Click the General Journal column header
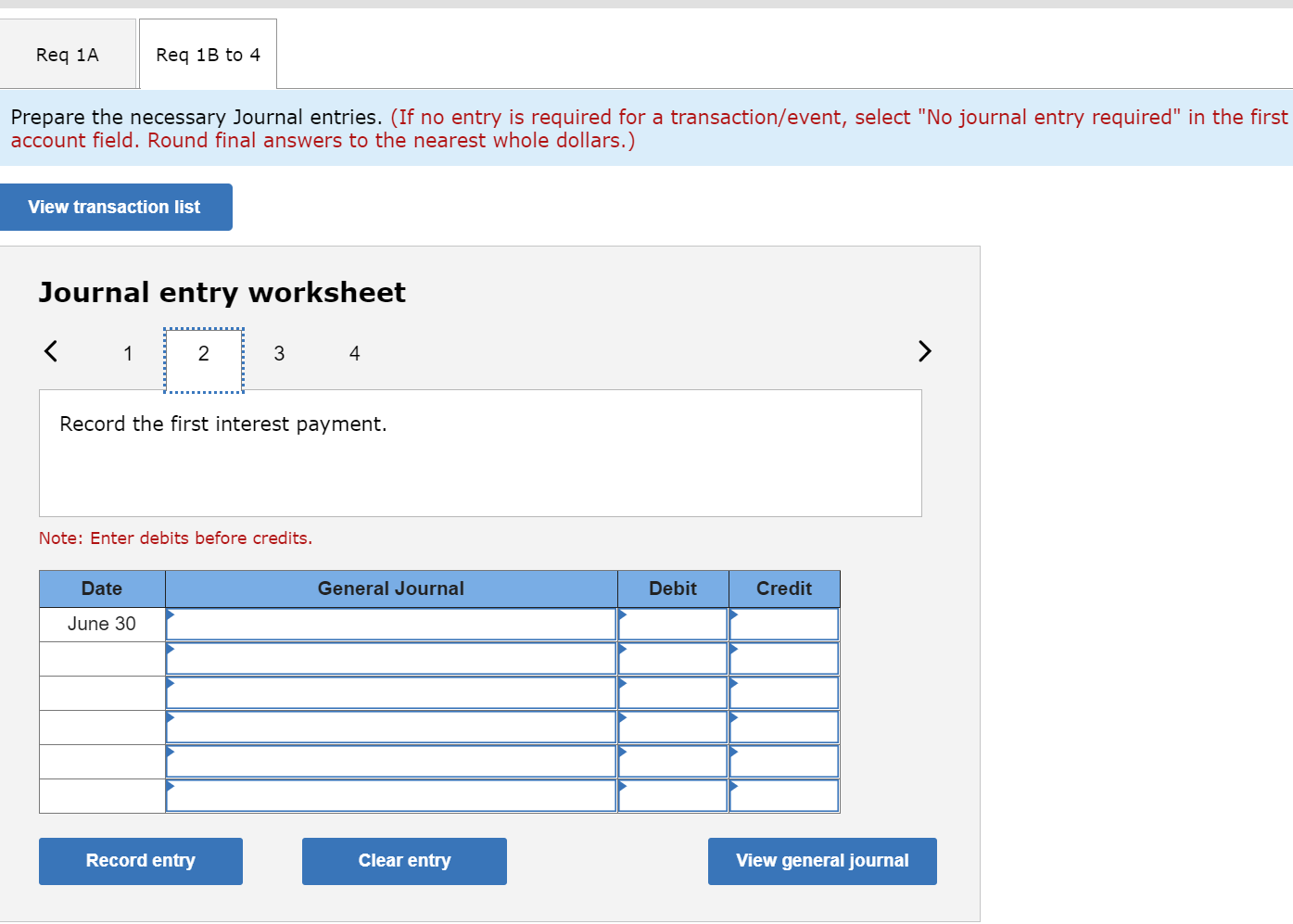The width and height of the screenshot is (1293, 924). click(x=391, y=589)
